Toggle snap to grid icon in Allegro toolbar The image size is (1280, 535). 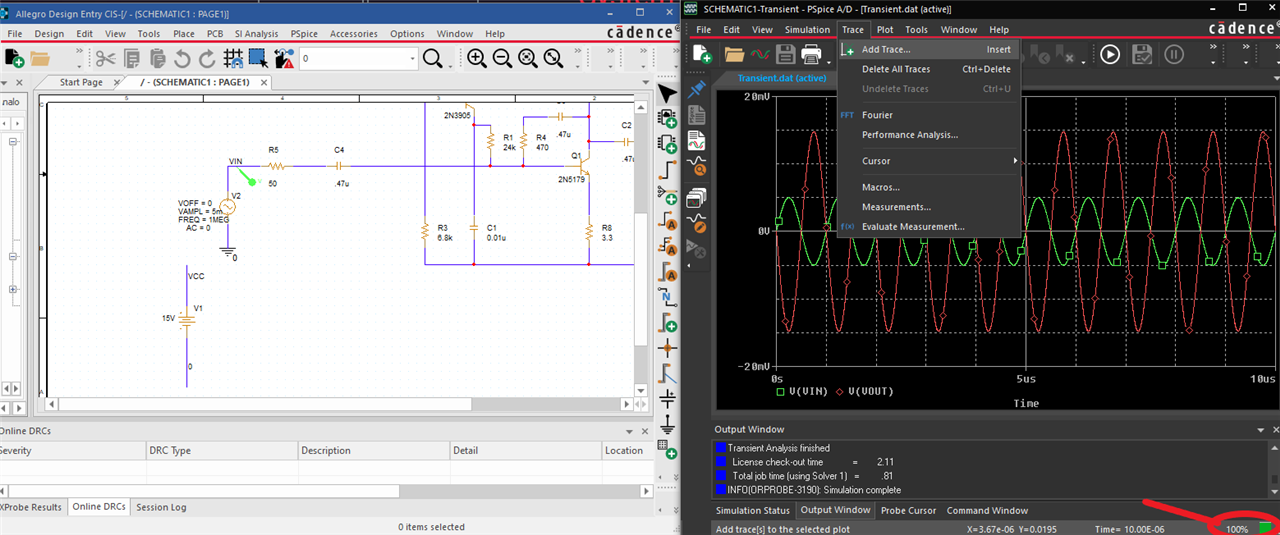[x=233, y=59]
